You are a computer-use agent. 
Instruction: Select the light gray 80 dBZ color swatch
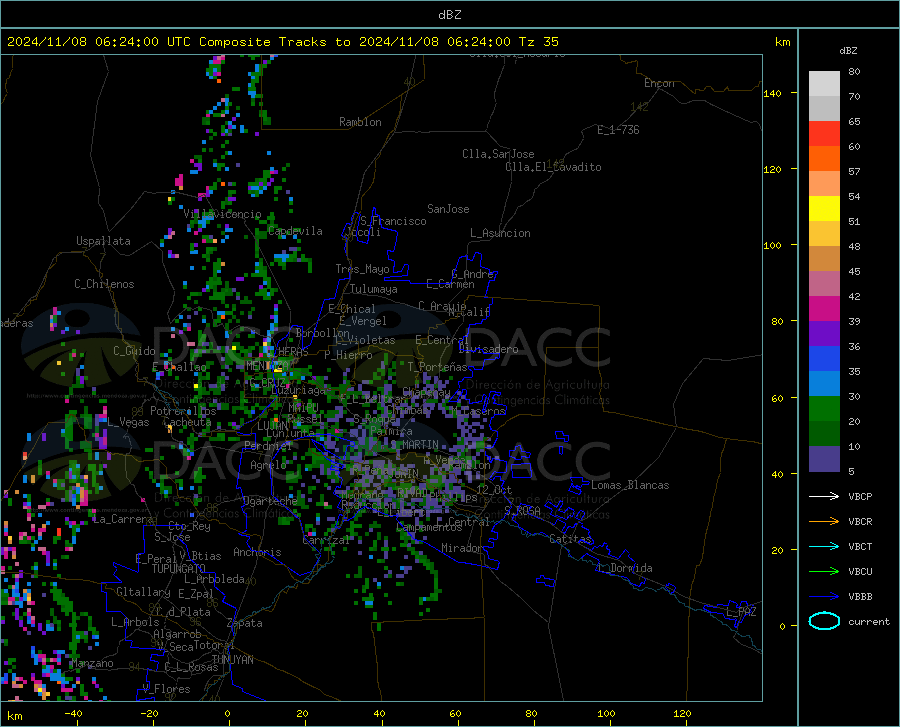824,84
